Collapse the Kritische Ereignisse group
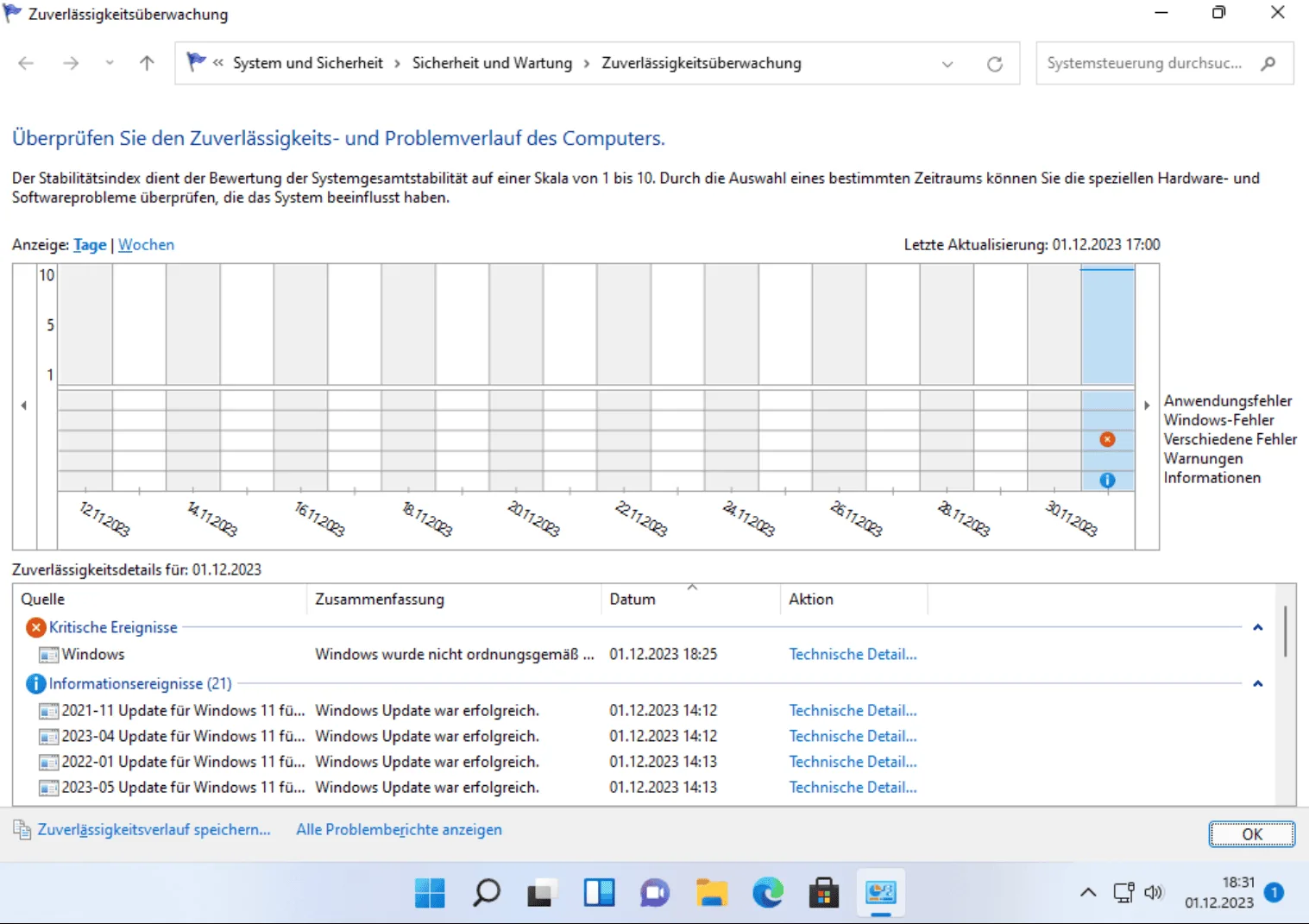1309x924 pixels. (x=1257, y=627)
